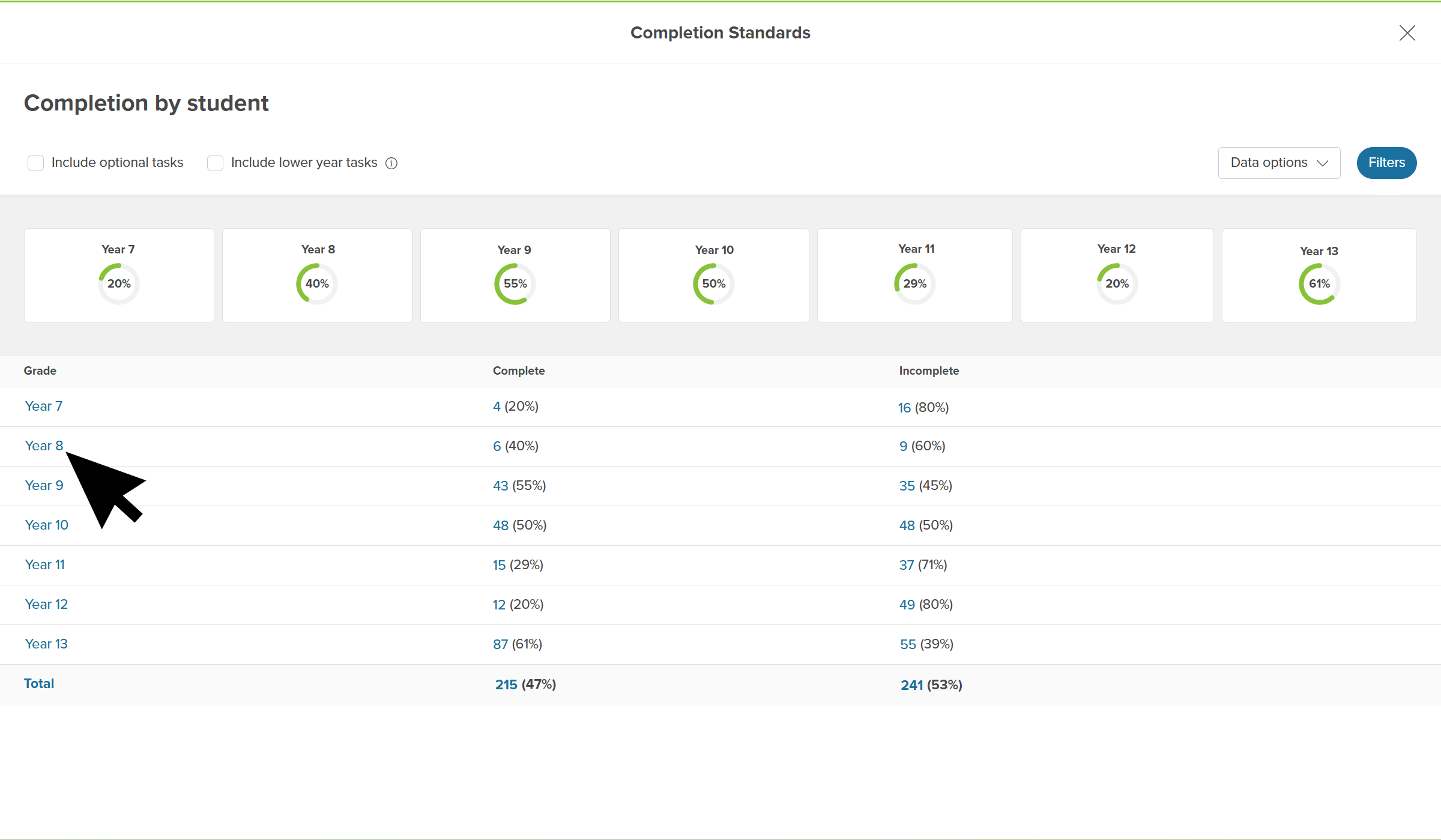
Task: Click the Year 13 61% donut chart
Action: point(1319,284)
